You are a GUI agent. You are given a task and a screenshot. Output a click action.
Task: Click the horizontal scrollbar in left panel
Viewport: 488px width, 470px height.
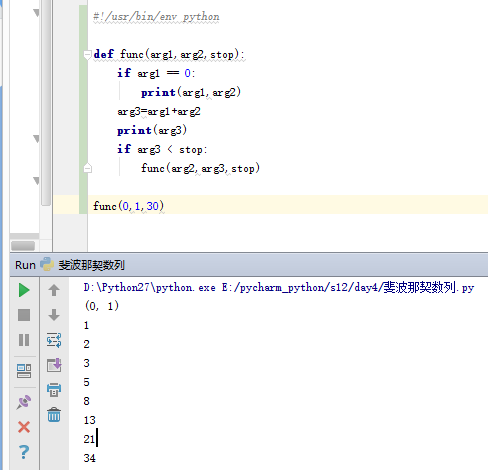[x=23, y=246]
